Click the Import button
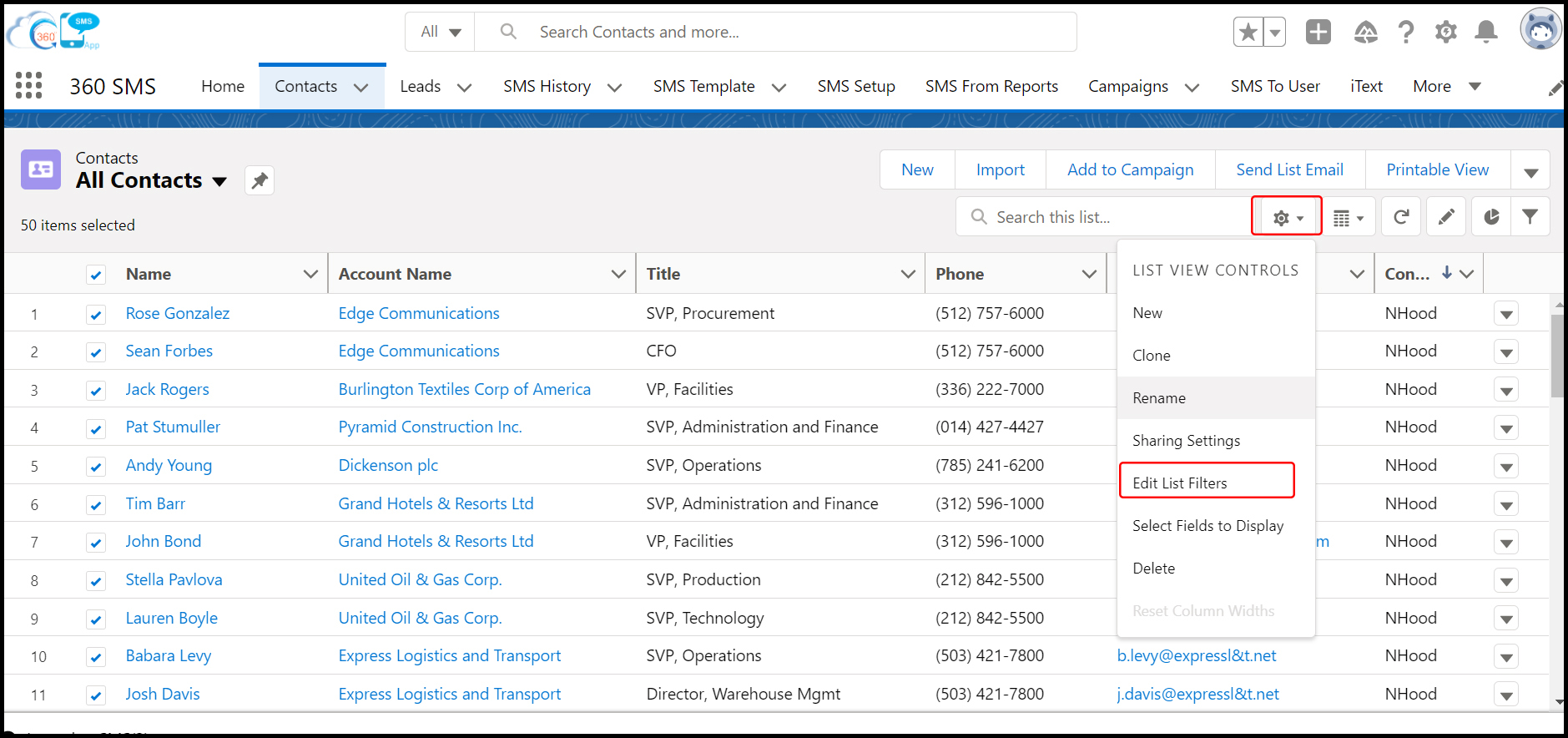 click(x=1000, y=170)
